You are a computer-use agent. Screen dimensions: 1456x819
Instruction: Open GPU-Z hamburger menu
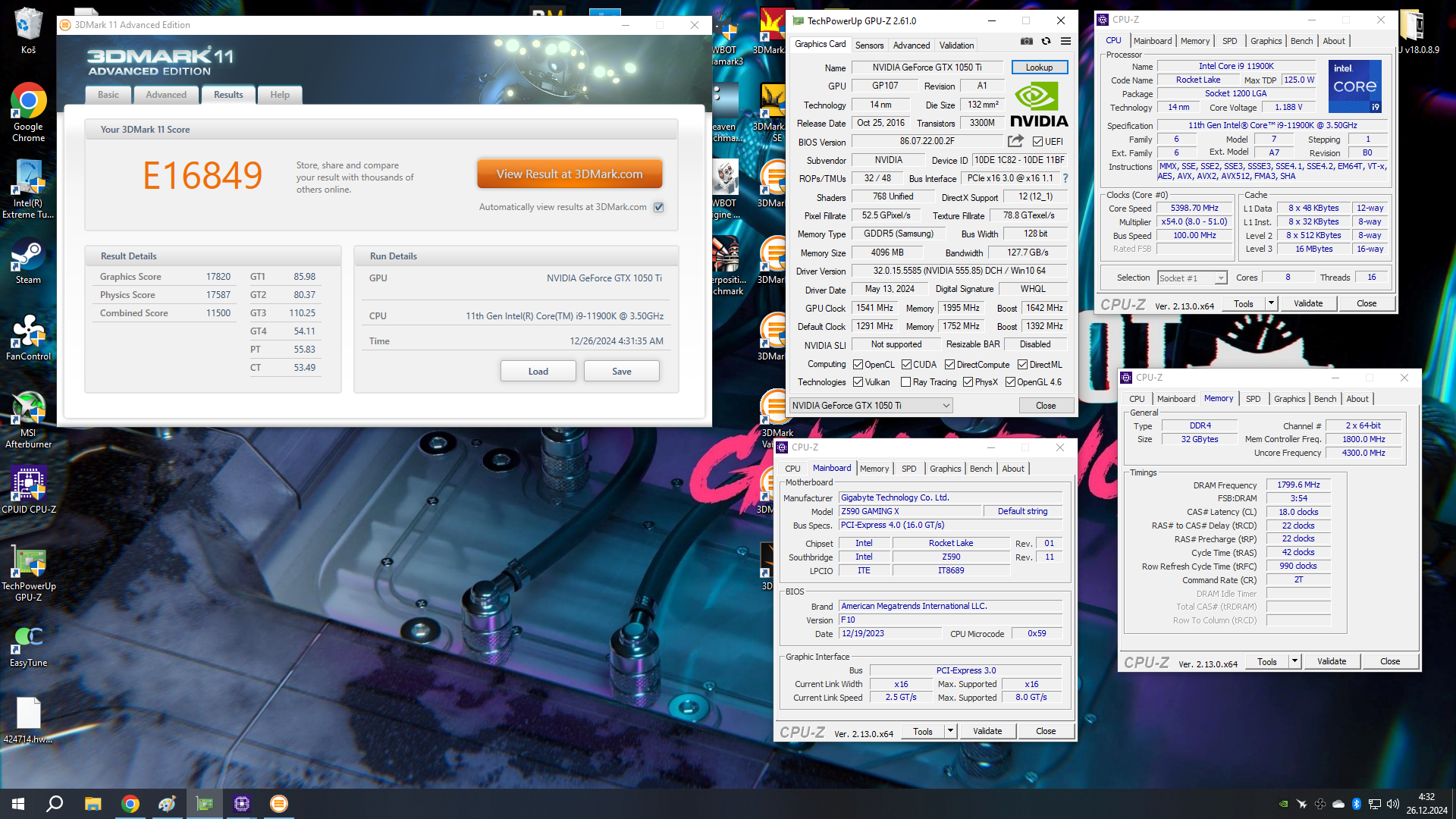(1065, 42)
